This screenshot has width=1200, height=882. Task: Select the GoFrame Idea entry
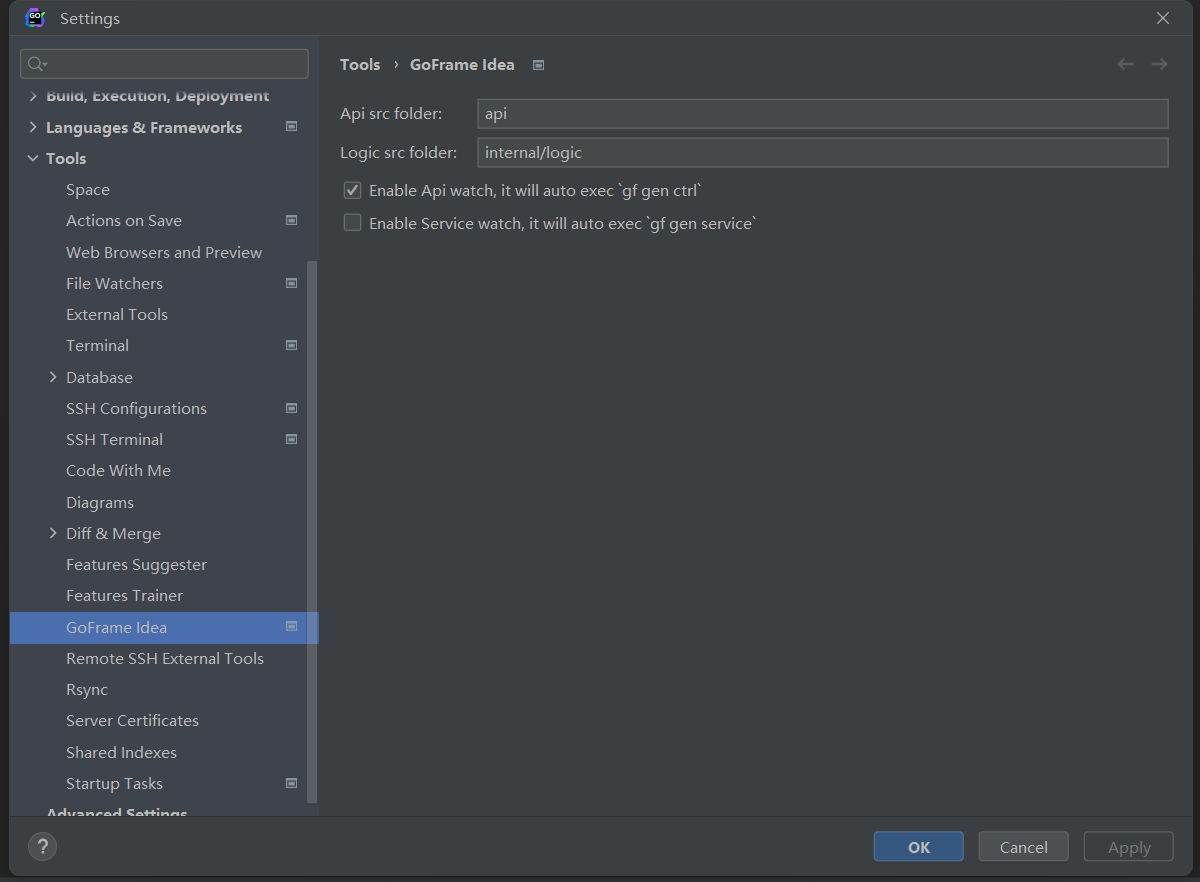(x=164, y=627)
